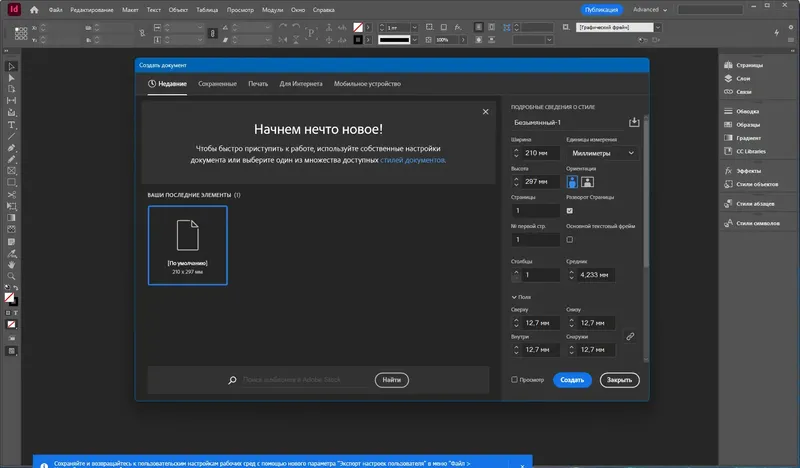800x468 pixels.
Task: Click the Закрыть button
Action: pyautogui.click(x=620, y=380)
